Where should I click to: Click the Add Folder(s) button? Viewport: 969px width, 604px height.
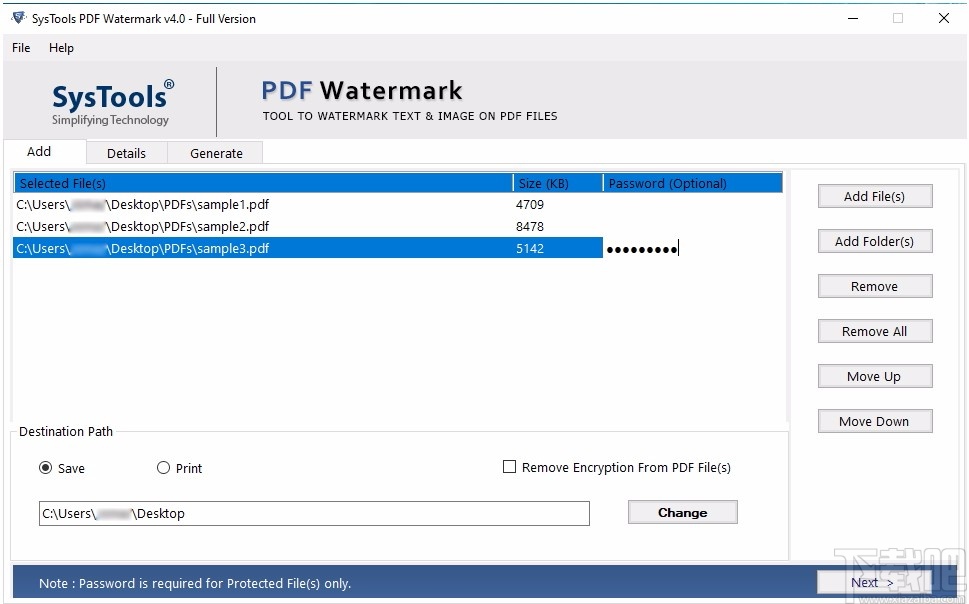click(874, 241)
